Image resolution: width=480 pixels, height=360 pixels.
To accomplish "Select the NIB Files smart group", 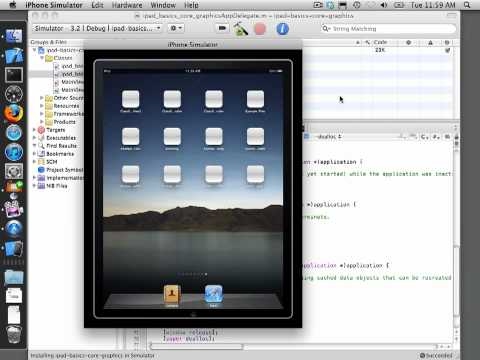I will (x=57, y=186).
